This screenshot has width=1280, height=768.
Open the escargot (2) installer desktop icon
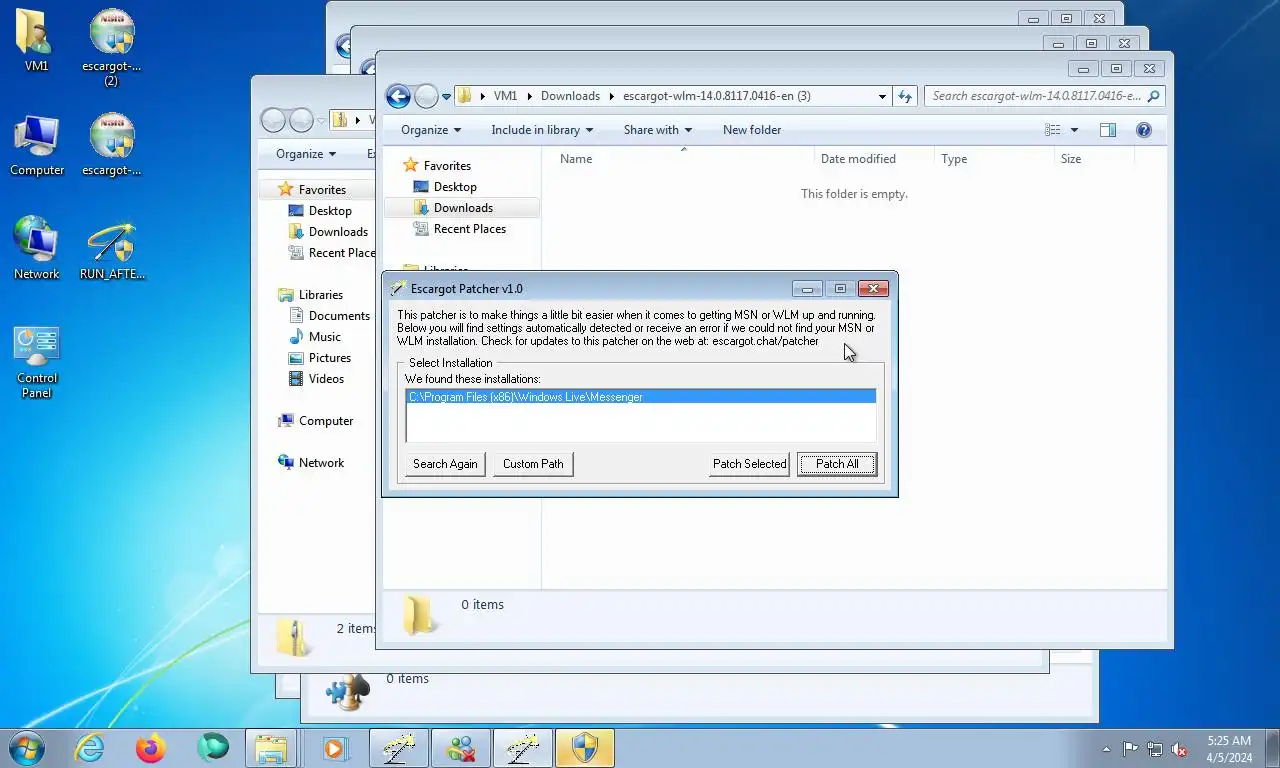click(x=111, y=48)
